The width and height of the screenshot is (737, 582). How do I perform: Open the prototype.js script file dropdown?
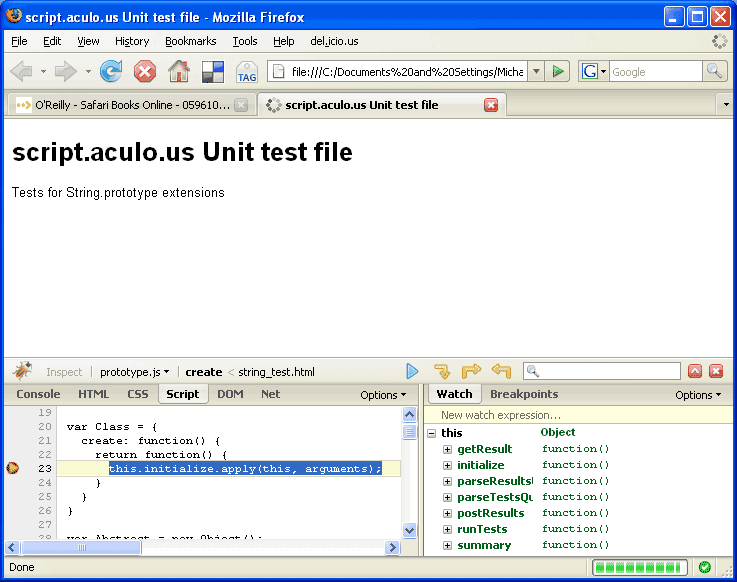coord(134,372)
